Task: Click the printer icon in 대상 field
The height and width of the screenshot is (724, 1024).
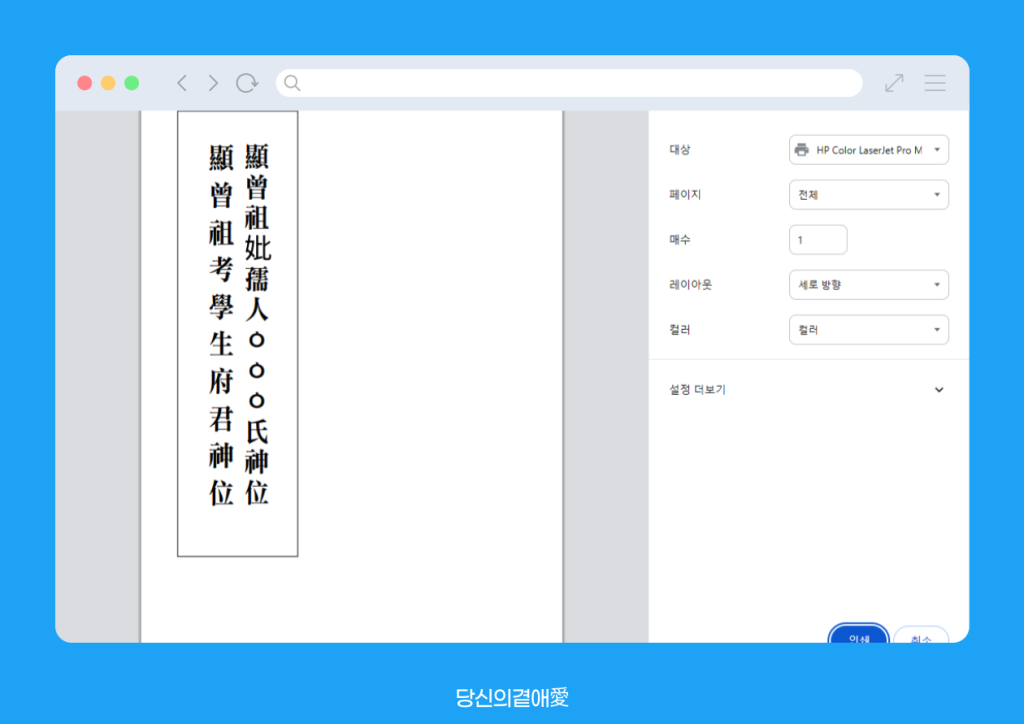Action: (x=801, y=150)
